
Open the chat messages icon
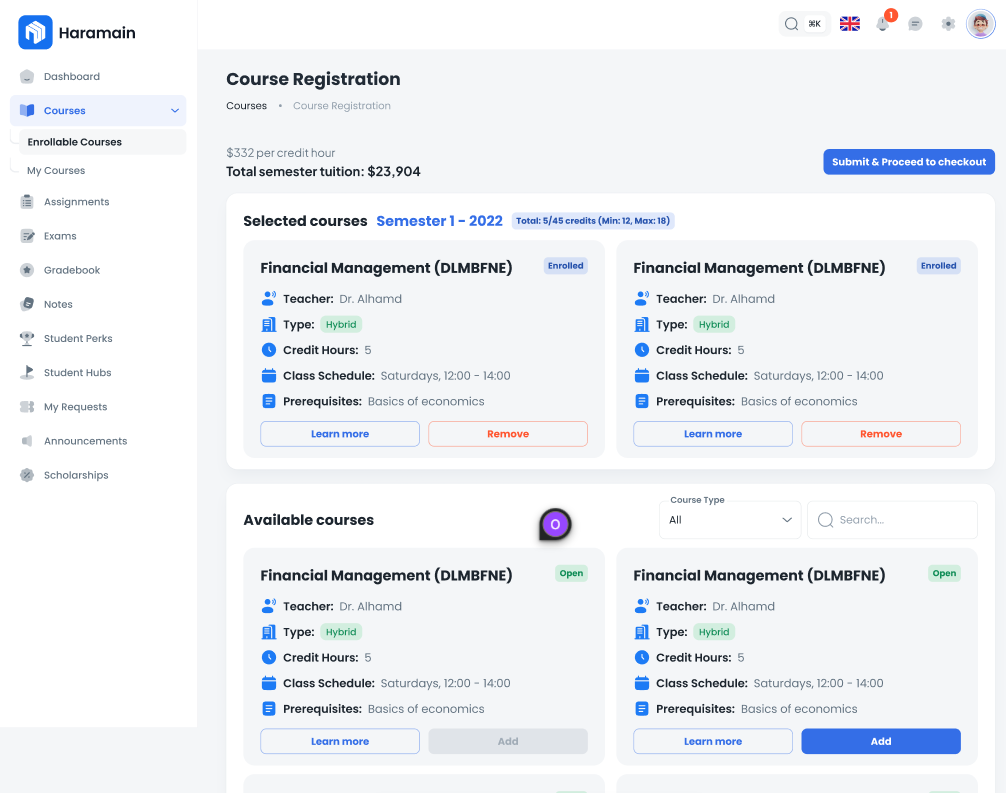coord(915,24)
